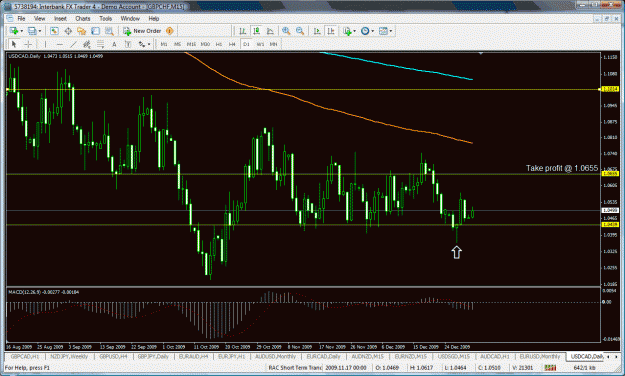
Task: Switch to the EURUSD,Monthly chart tab
Action: (x=540, y=356)
